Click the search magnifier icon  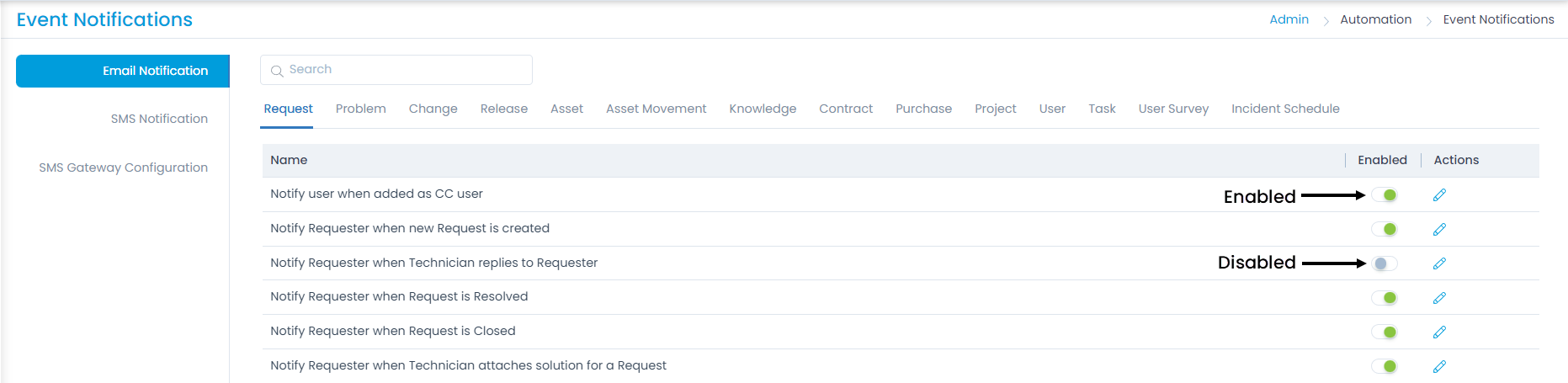(x=277, y=71)
